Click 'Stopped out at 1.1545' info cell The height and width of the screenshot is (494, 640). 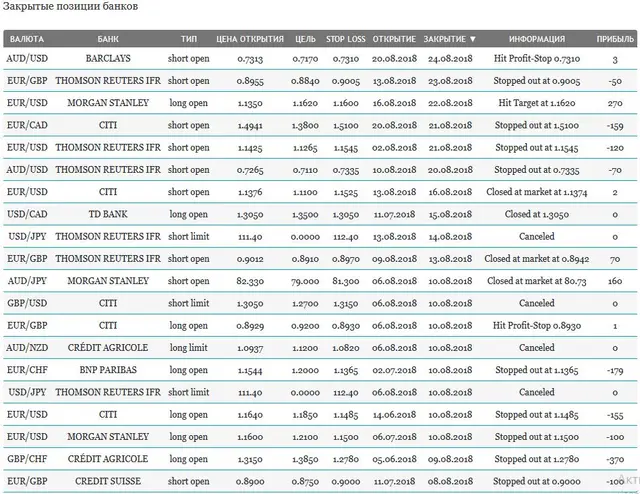point(537,147)
